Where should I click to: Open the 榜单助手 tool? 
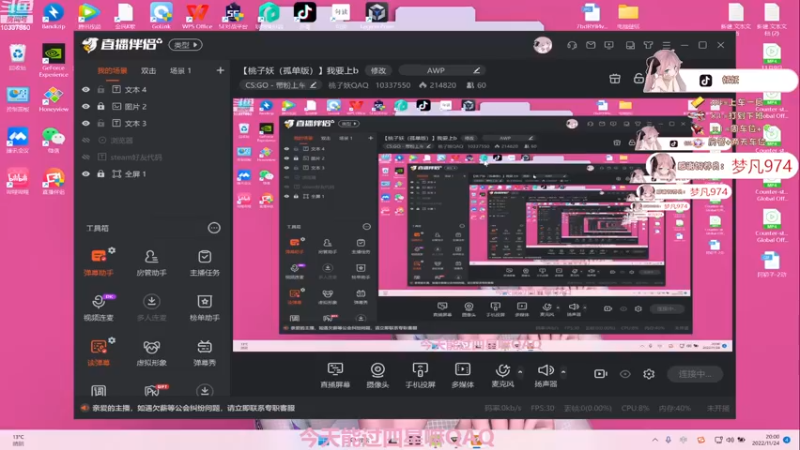pyautogui.click(x=205, y=307)
